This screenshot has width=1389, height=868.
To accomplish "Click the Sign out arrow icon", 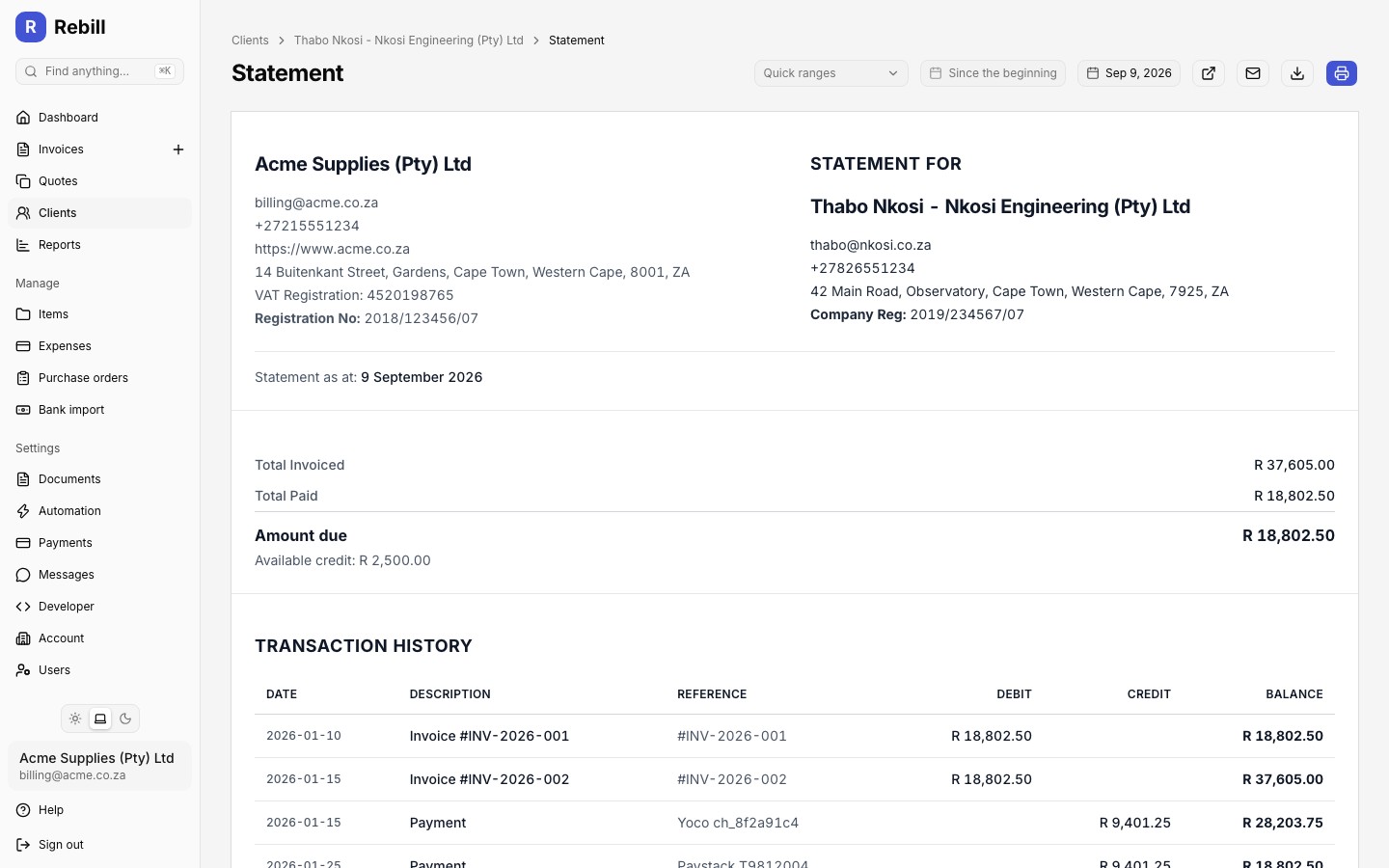I will (x=23, y=845).
